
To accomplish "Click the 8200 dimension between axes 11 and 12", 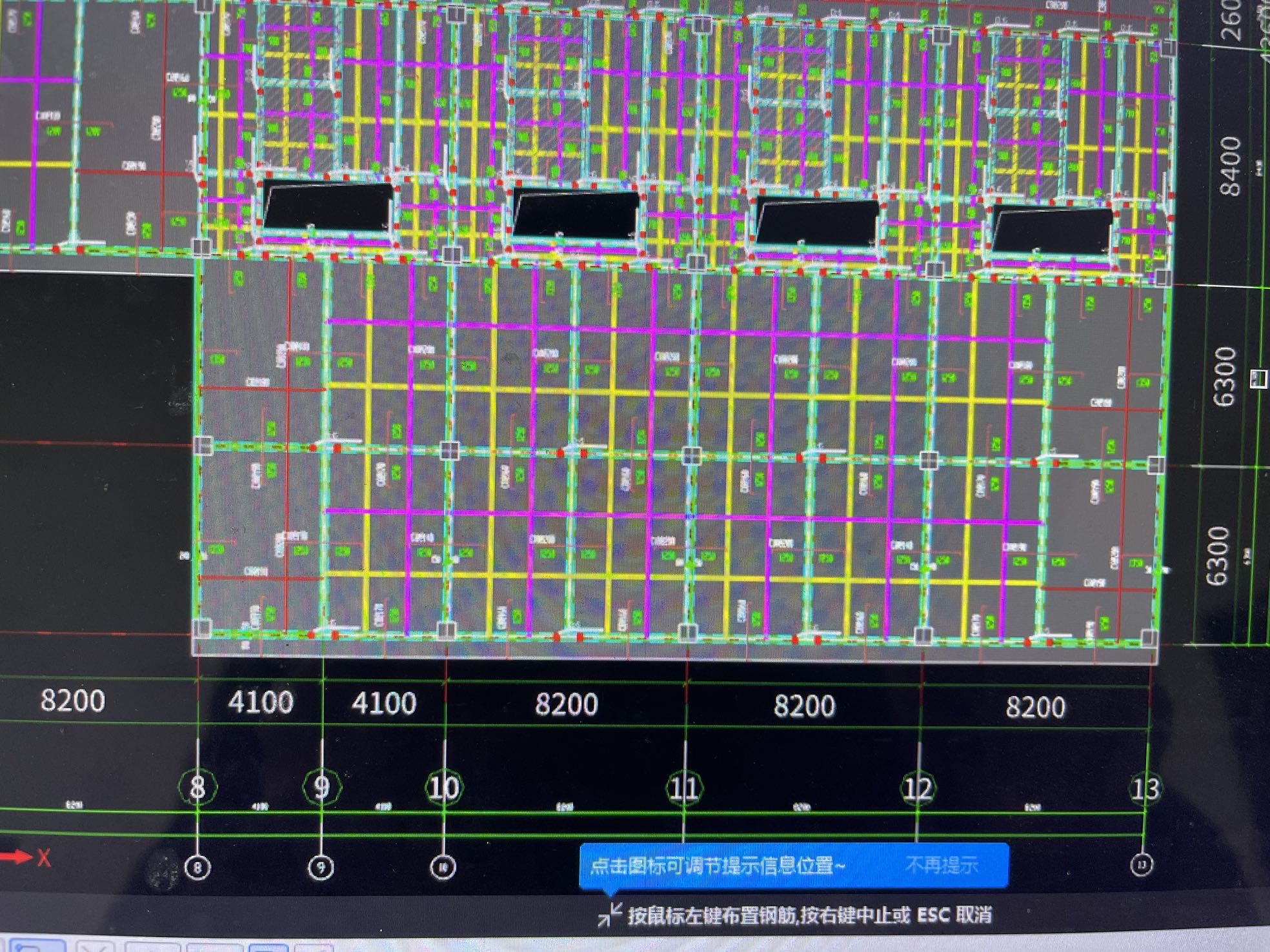I will (804, 706).
